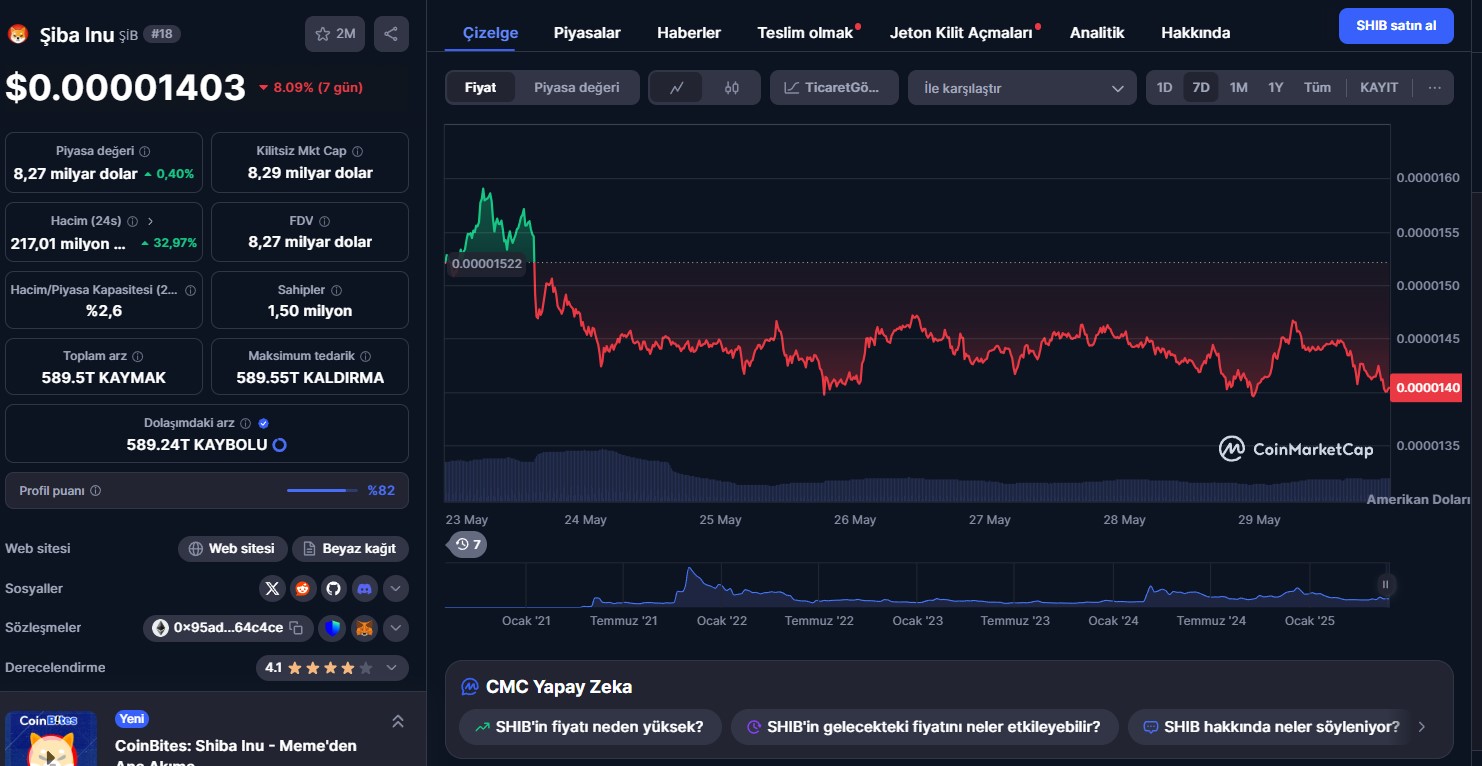This screenshot has height=766, width=1482.
Task: Open the İle karşılaştır dropdown
Action: point(1022,88)
